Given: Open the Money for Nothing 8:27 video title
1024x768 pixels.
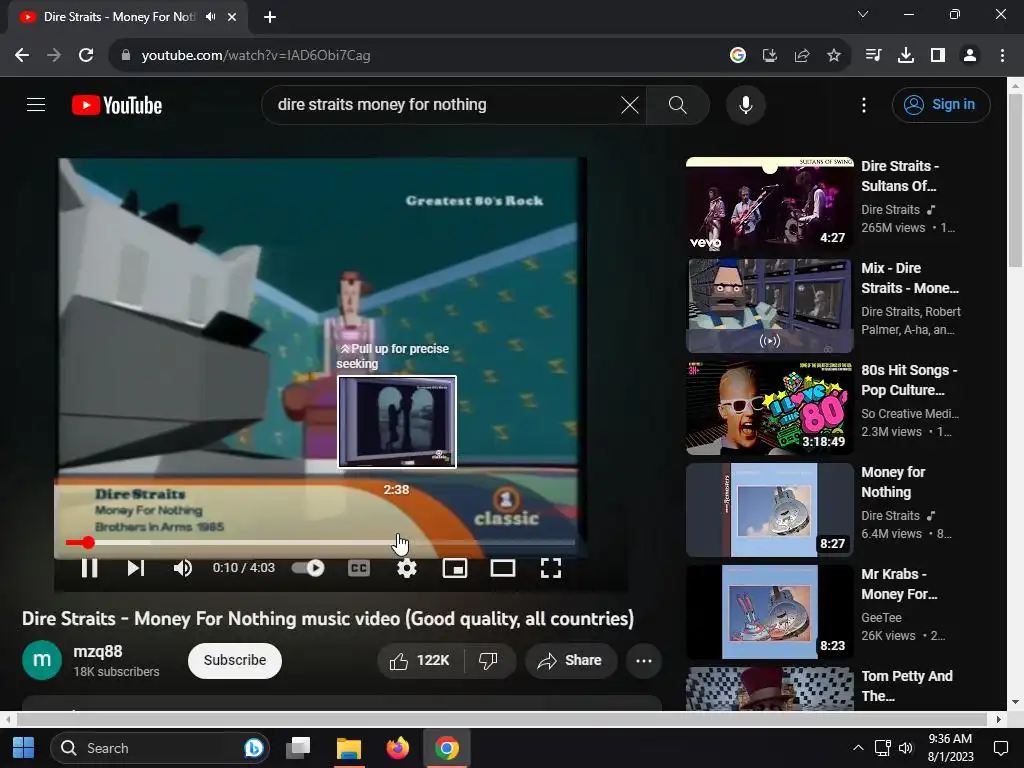Looking at the screenshot, I should 893,482.
